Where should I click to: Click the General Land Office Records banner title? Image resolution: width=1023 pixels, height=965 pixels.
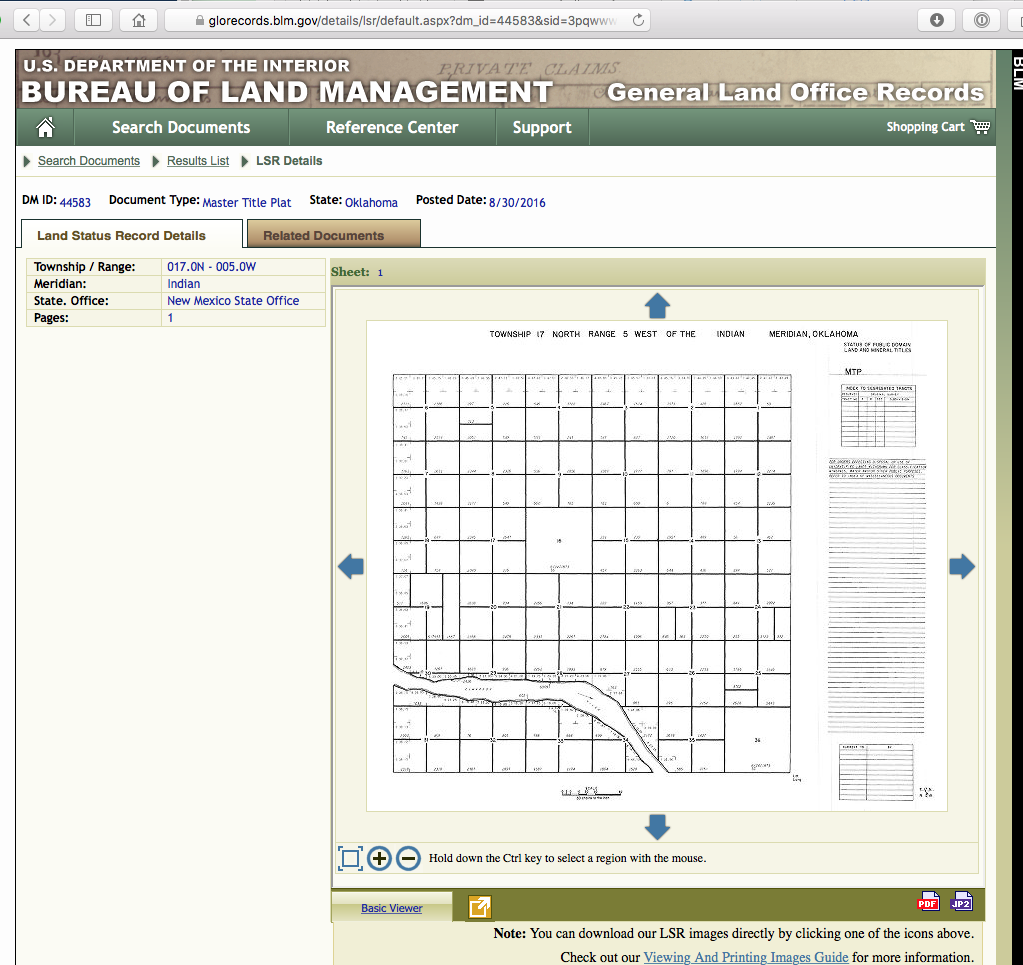pos(795,92)
